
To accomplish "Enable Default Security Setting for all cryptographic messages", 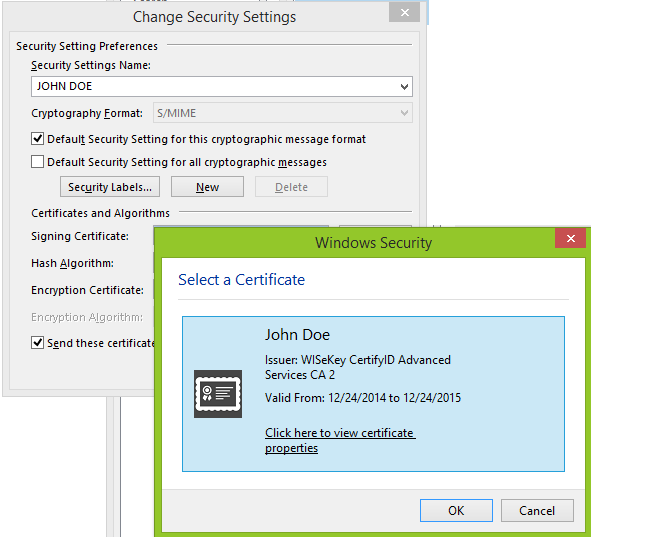I will 38,162.
